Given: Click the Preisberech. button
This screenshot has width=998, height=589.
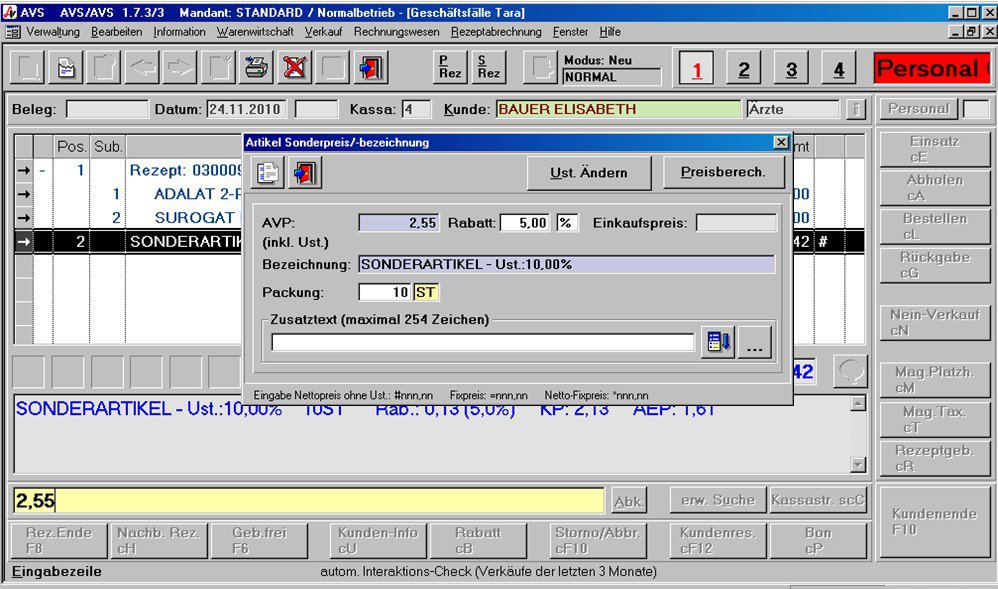Looking at the screenshot, I should 723,172.
